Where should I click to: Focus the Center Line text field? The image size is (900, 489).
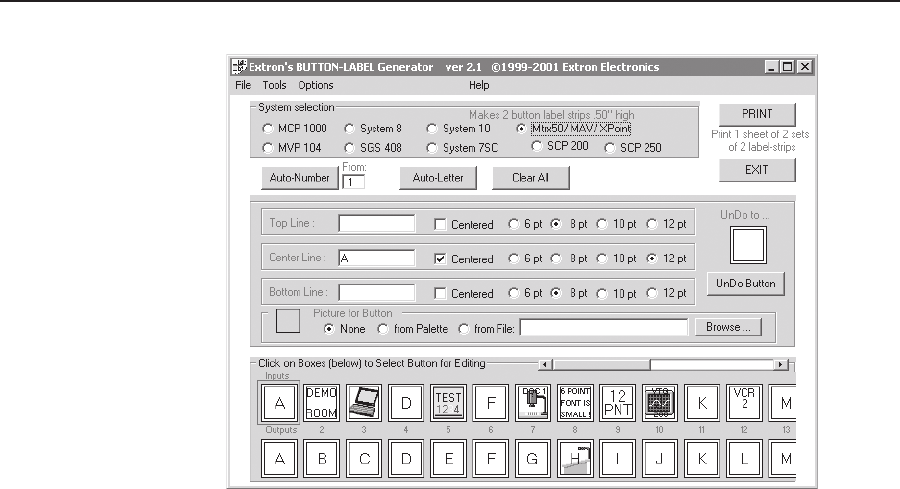[x=377, y=258]
